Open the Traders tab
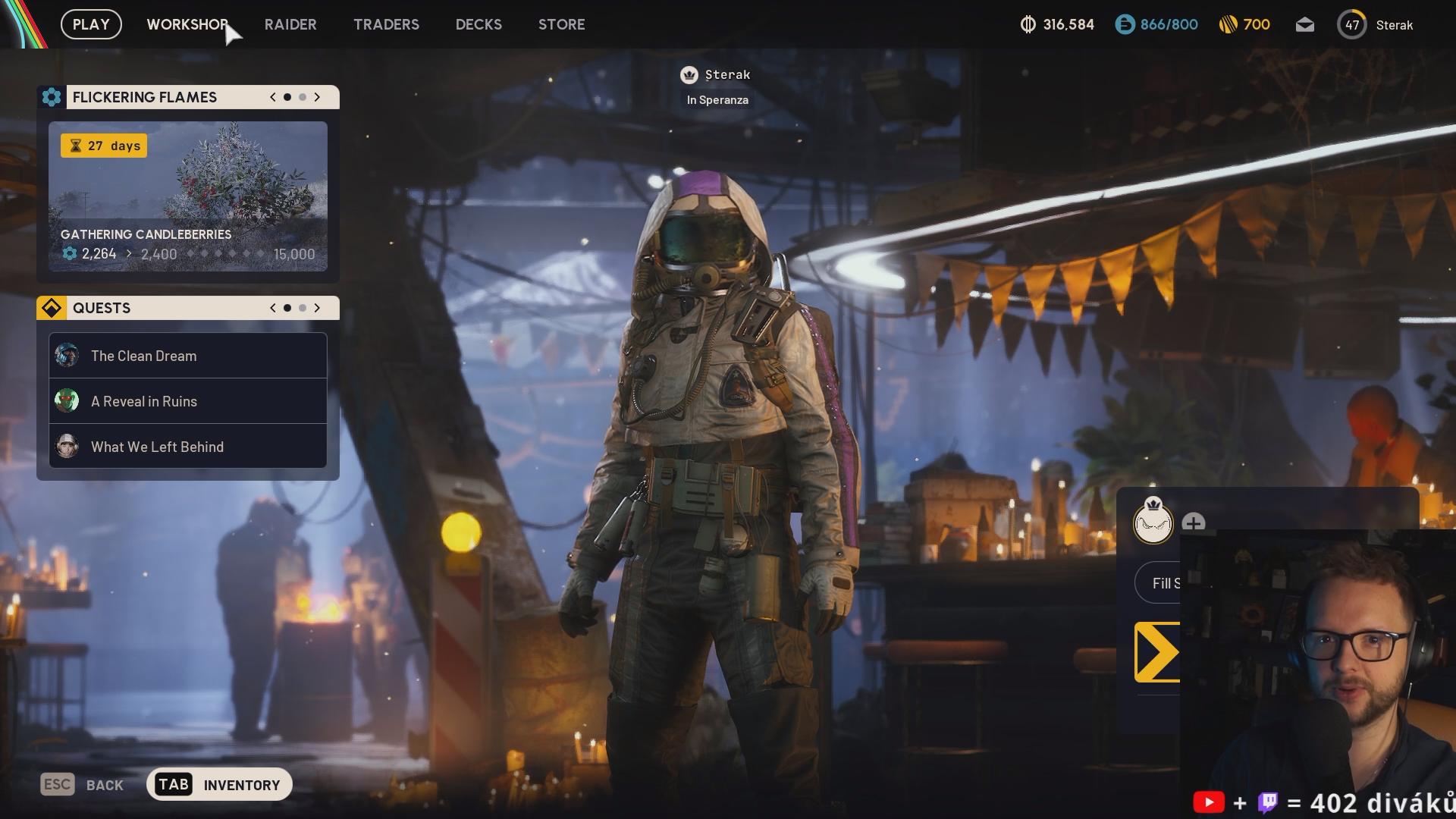 coord(386,24)
